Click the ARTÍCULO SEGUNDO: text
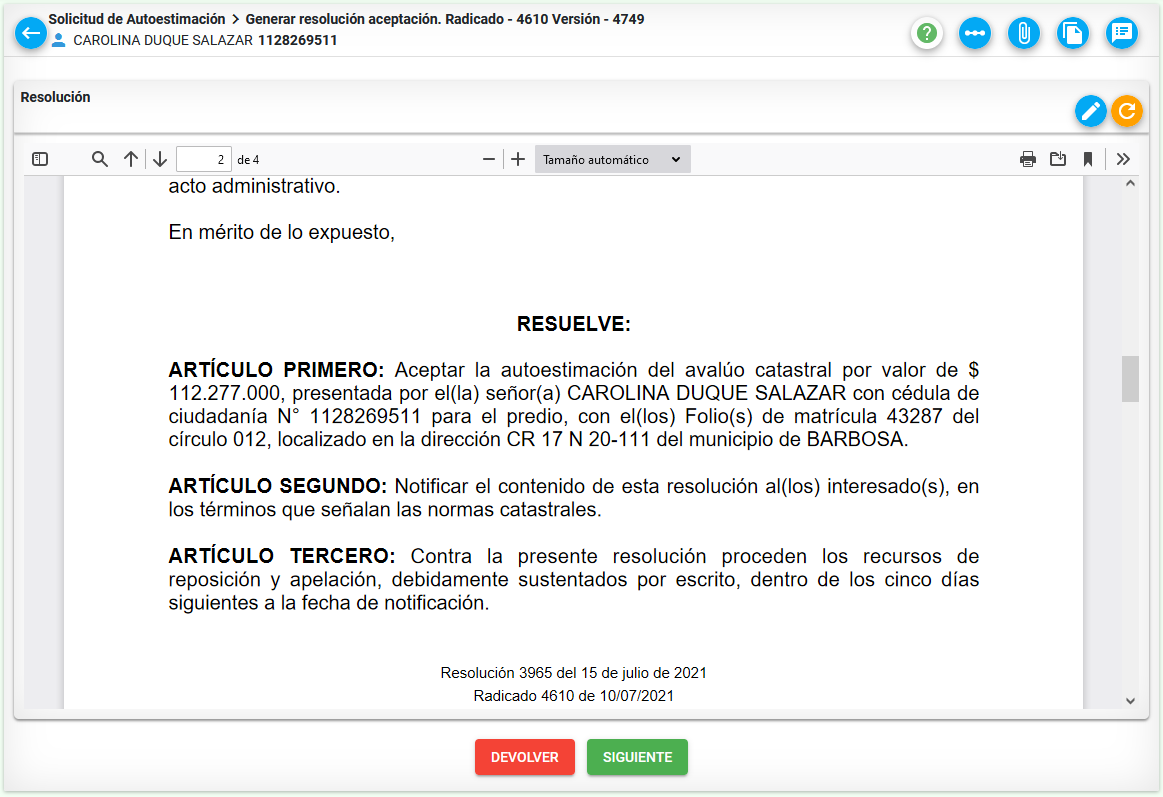 (278, 486)
